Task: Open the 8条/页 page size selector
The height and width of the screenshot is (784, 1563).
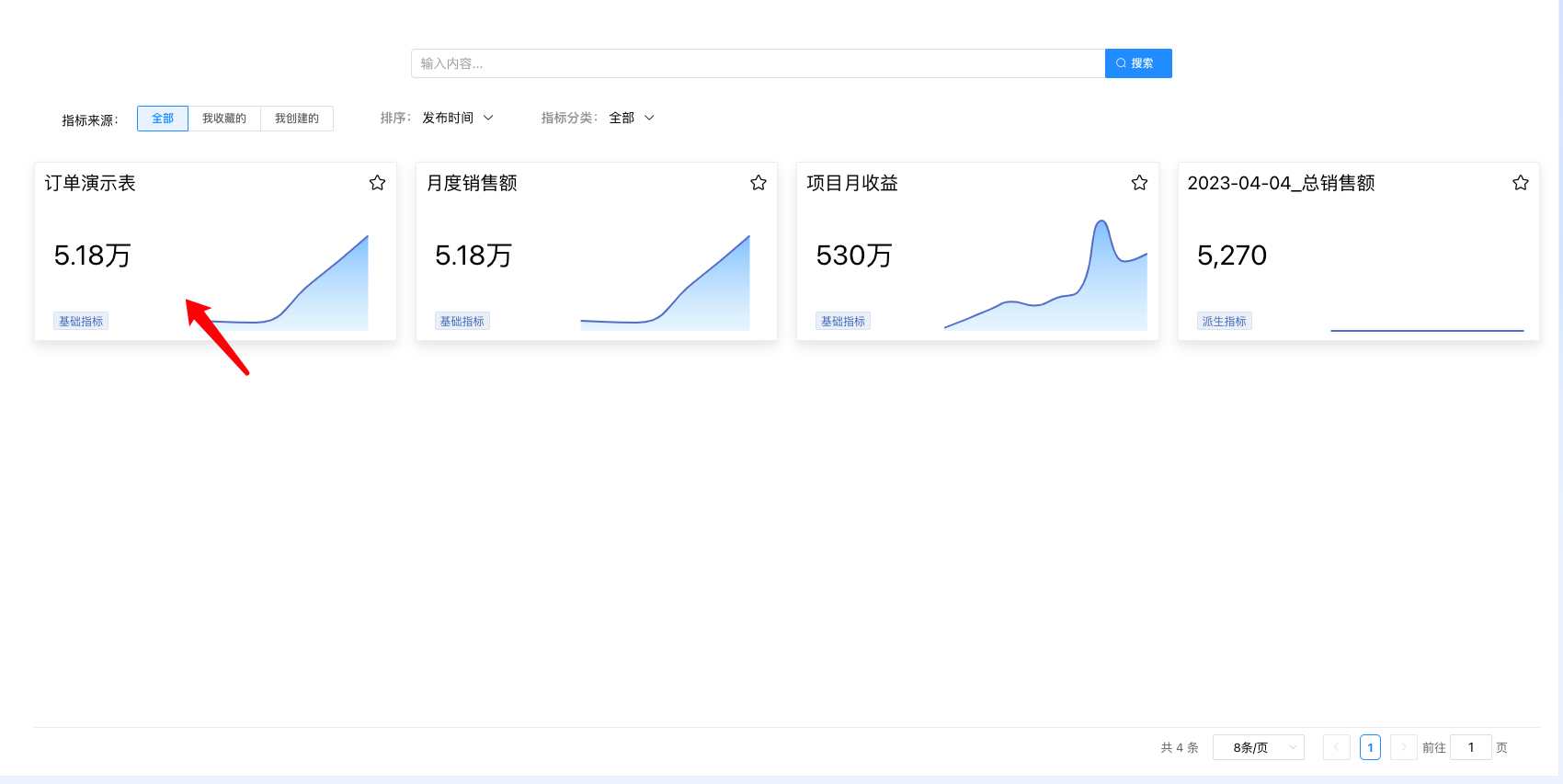Action: coord(1258,747)
